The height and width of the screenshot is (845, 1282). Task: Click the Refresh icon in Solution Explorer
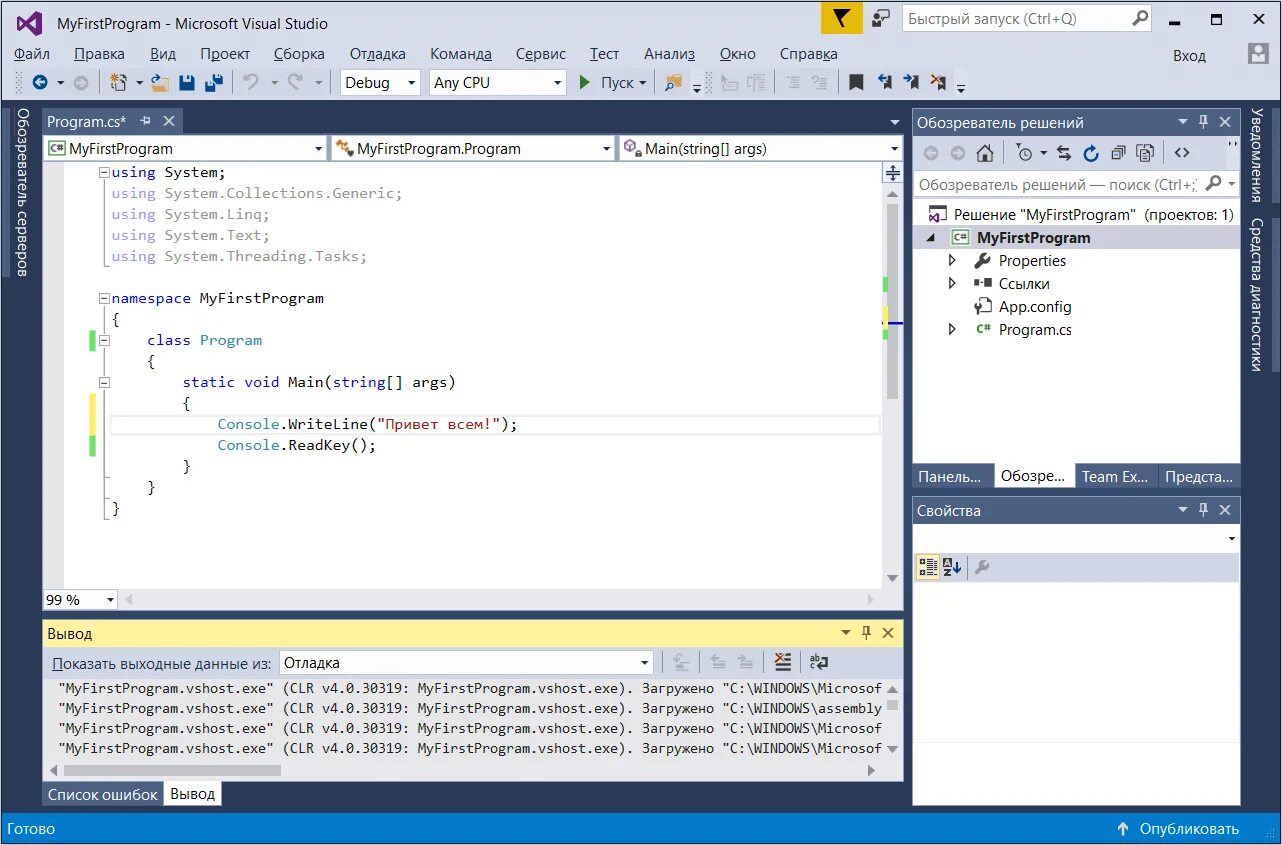1091,153
